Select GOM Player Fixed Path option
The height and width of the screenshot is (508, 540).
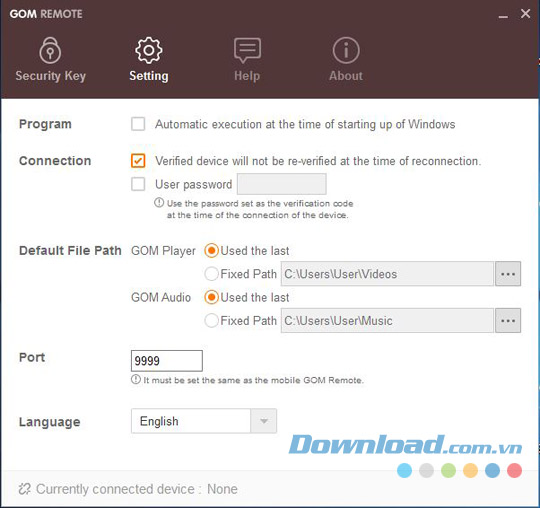click(x=211, y=274)
